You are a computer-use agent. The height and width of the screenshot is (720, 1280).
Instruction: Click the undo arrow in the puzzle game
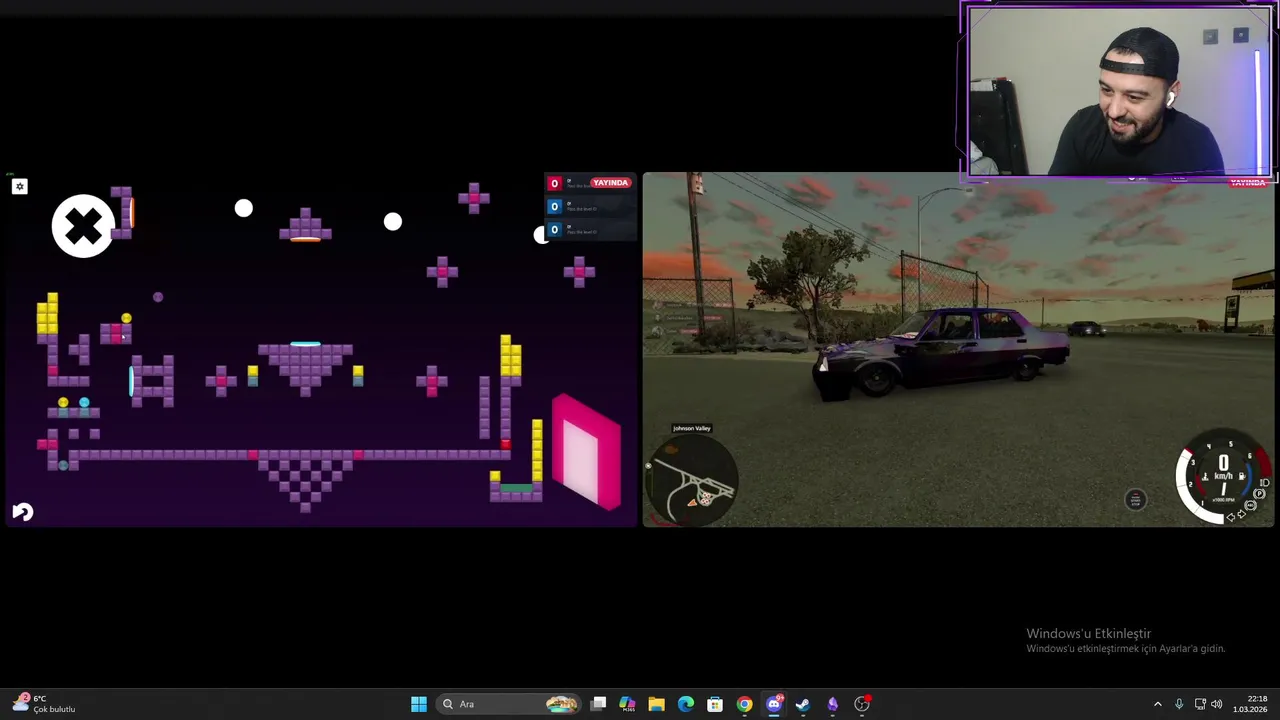pos(22,512)
